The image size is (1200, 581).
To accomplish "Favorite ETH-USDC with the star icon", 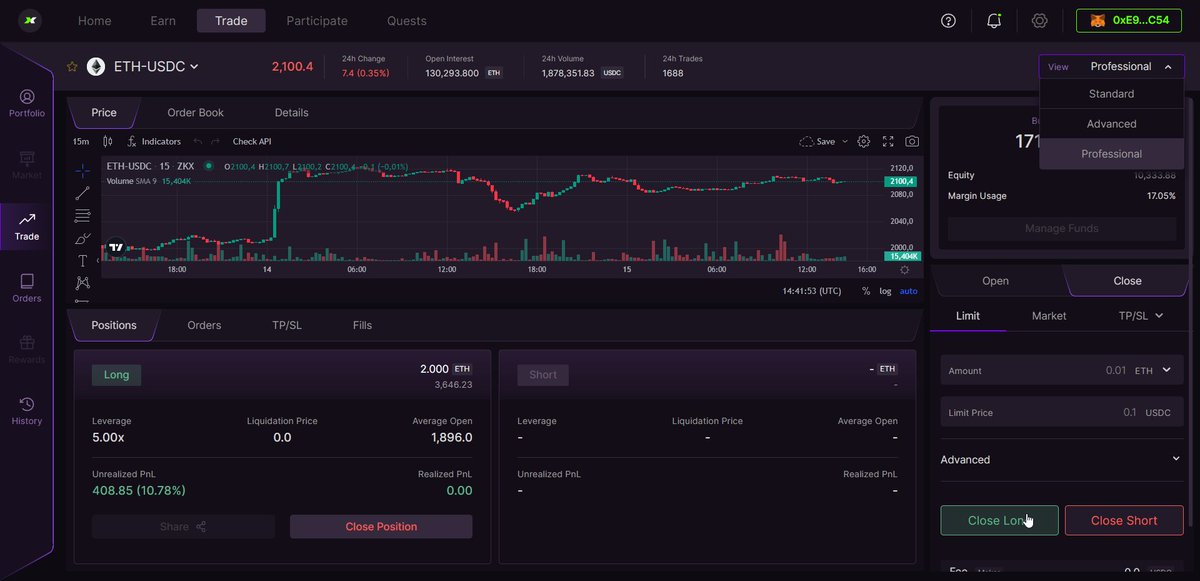I will 72,67.
